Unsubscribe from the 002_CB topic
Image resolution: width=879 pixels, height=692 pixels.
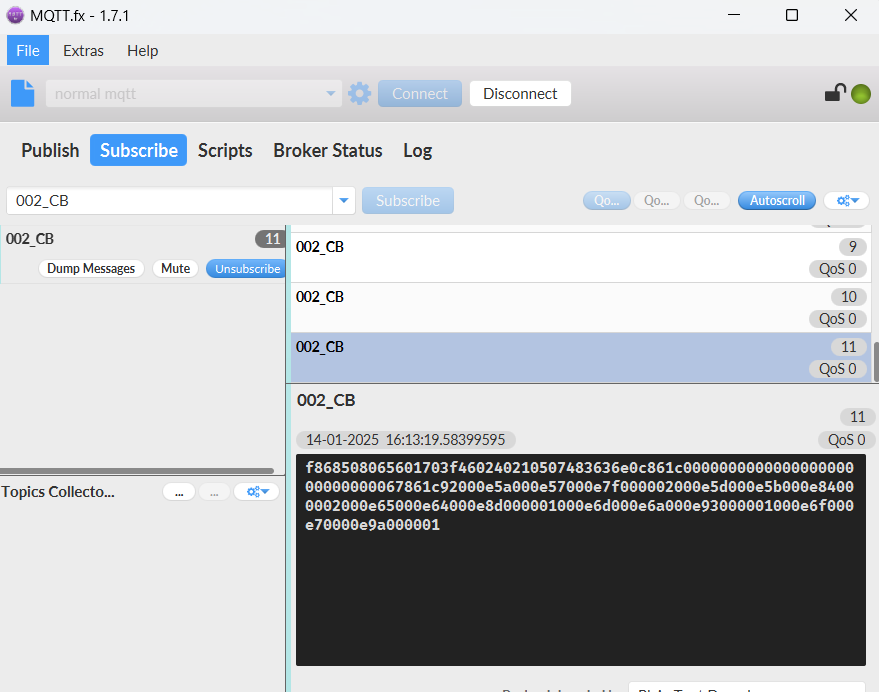(247, 269)
